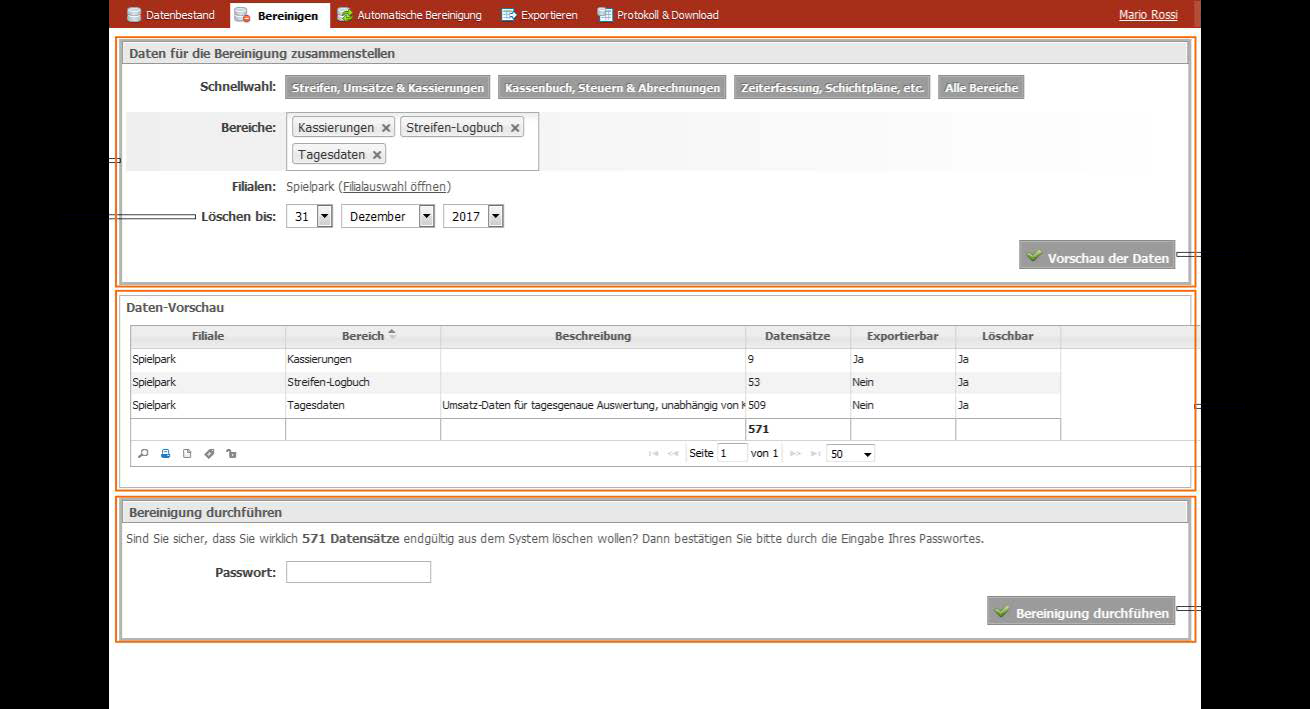Sort by the Löschbar column header
Screen dimensions: 1310x709
(x=1008, y=336)
